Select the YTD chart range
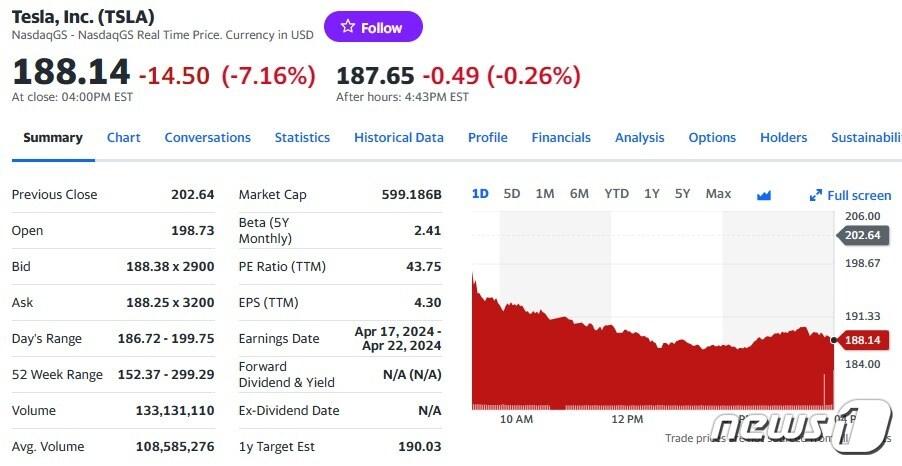Screen dimensions: 902x466 [x=616, y=194]
